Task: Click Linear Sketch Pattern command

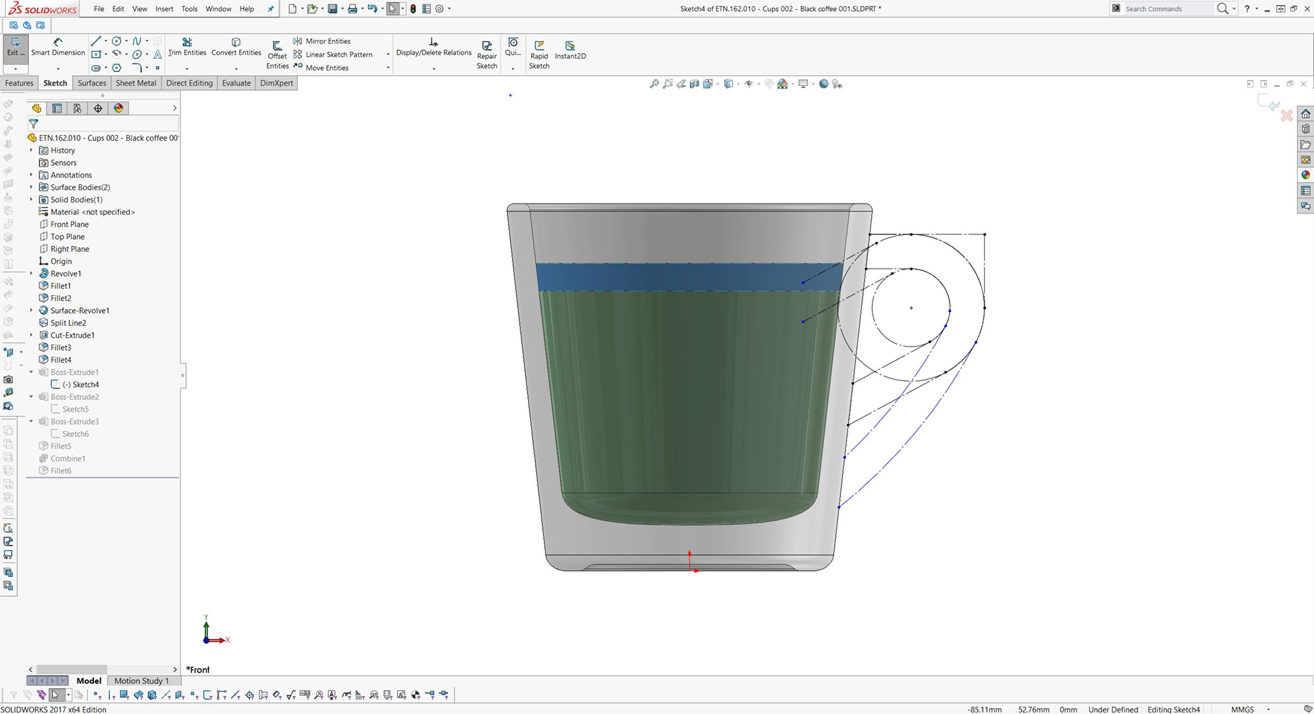Action: [332, 54]
